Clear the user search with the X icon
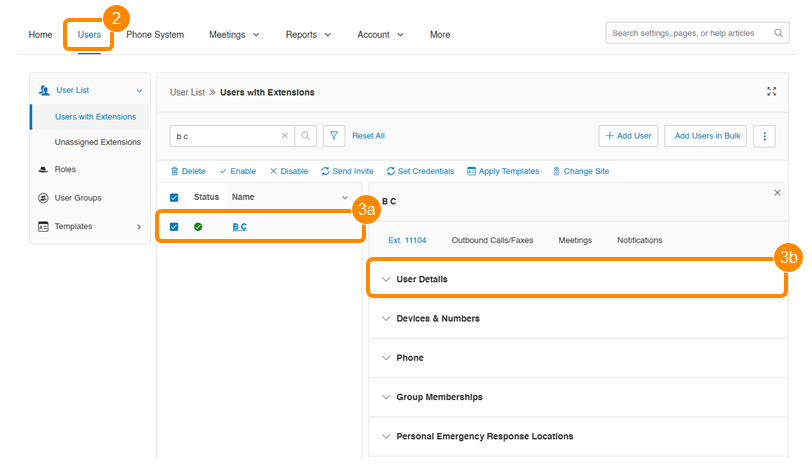The height and width of the screenshot is (474, 812). coord(284,136)
